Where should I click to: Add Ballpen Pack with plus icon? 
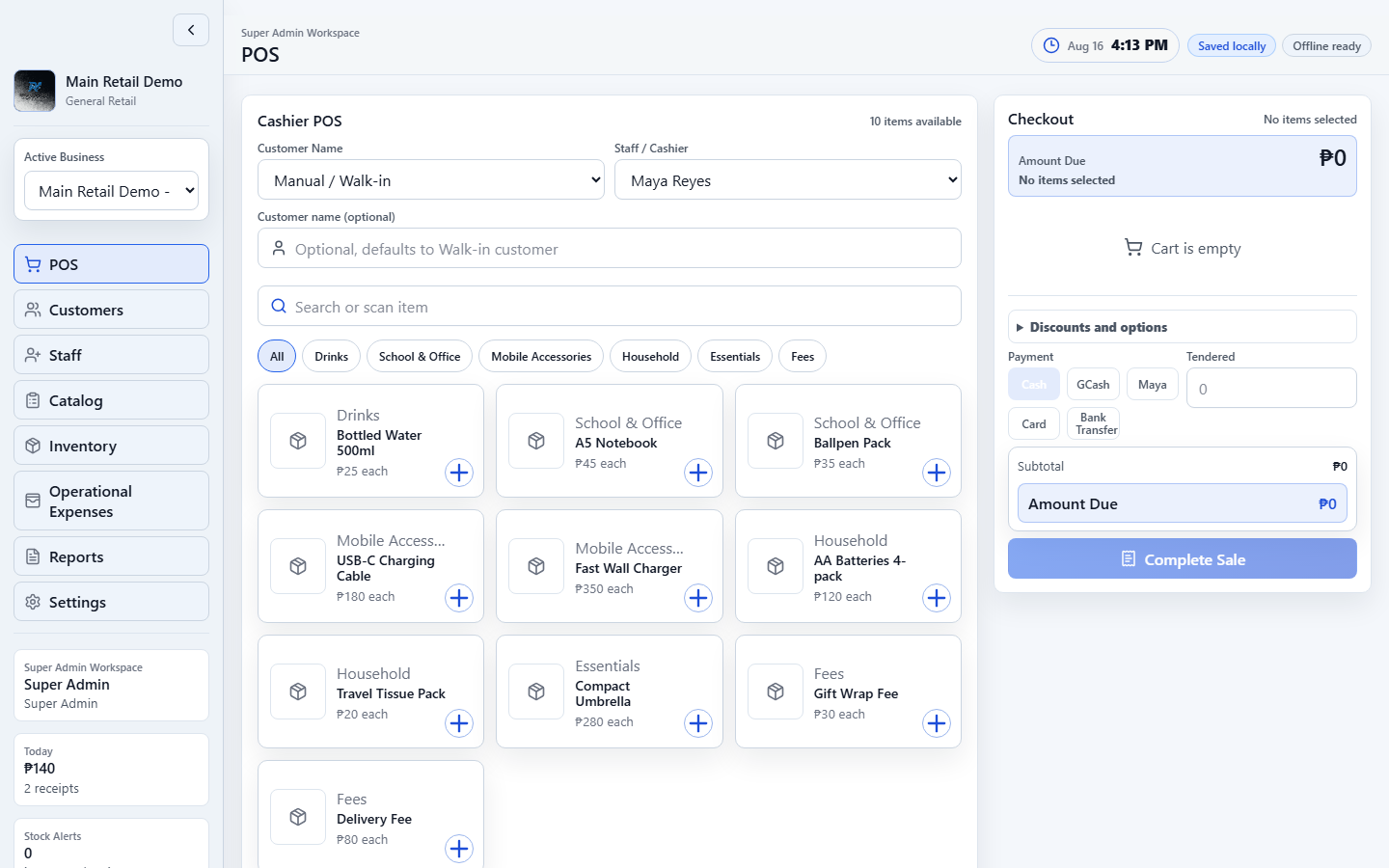937,473
